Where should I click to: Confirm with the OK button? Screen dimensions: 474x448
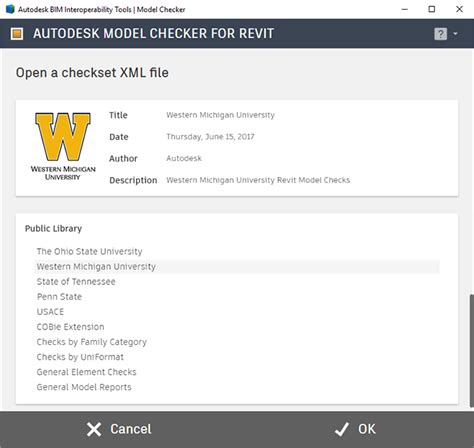[355, 429]
